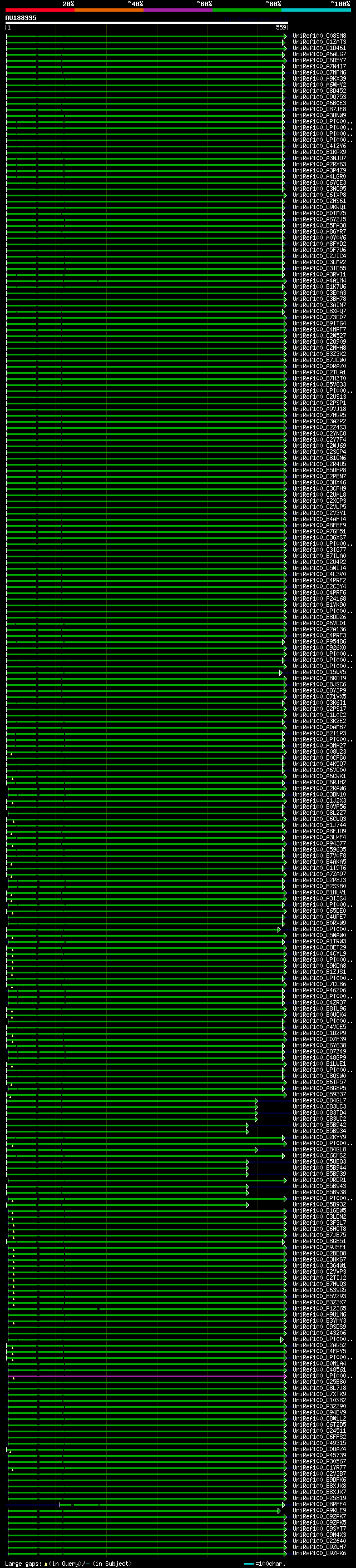Open hit UniRef100_A6ALG7

pos(319,54)
